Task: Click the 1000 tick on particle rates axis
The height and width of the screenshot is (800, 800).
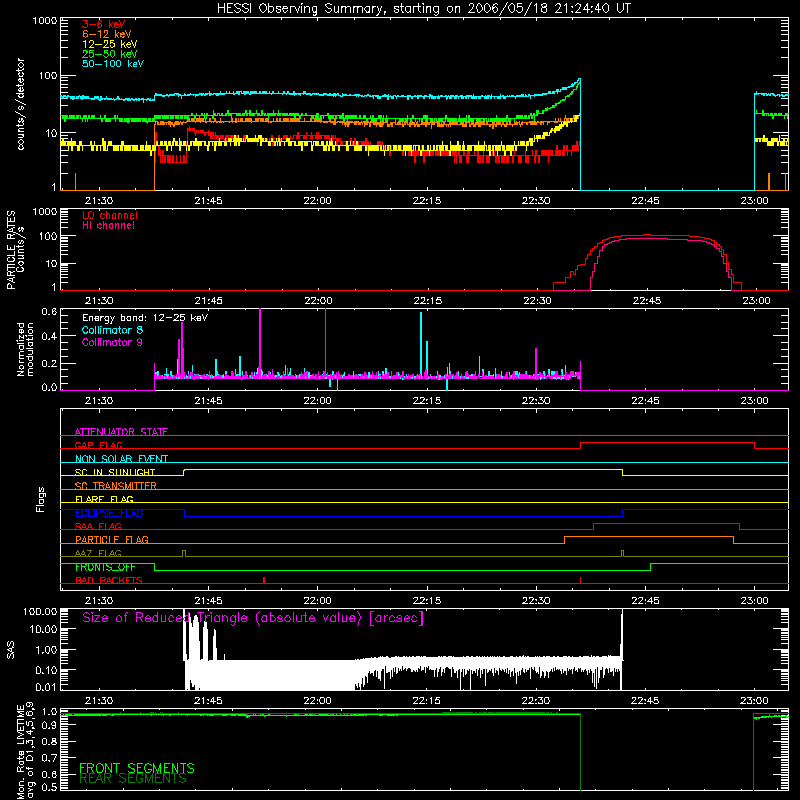Action: [45, 211]
